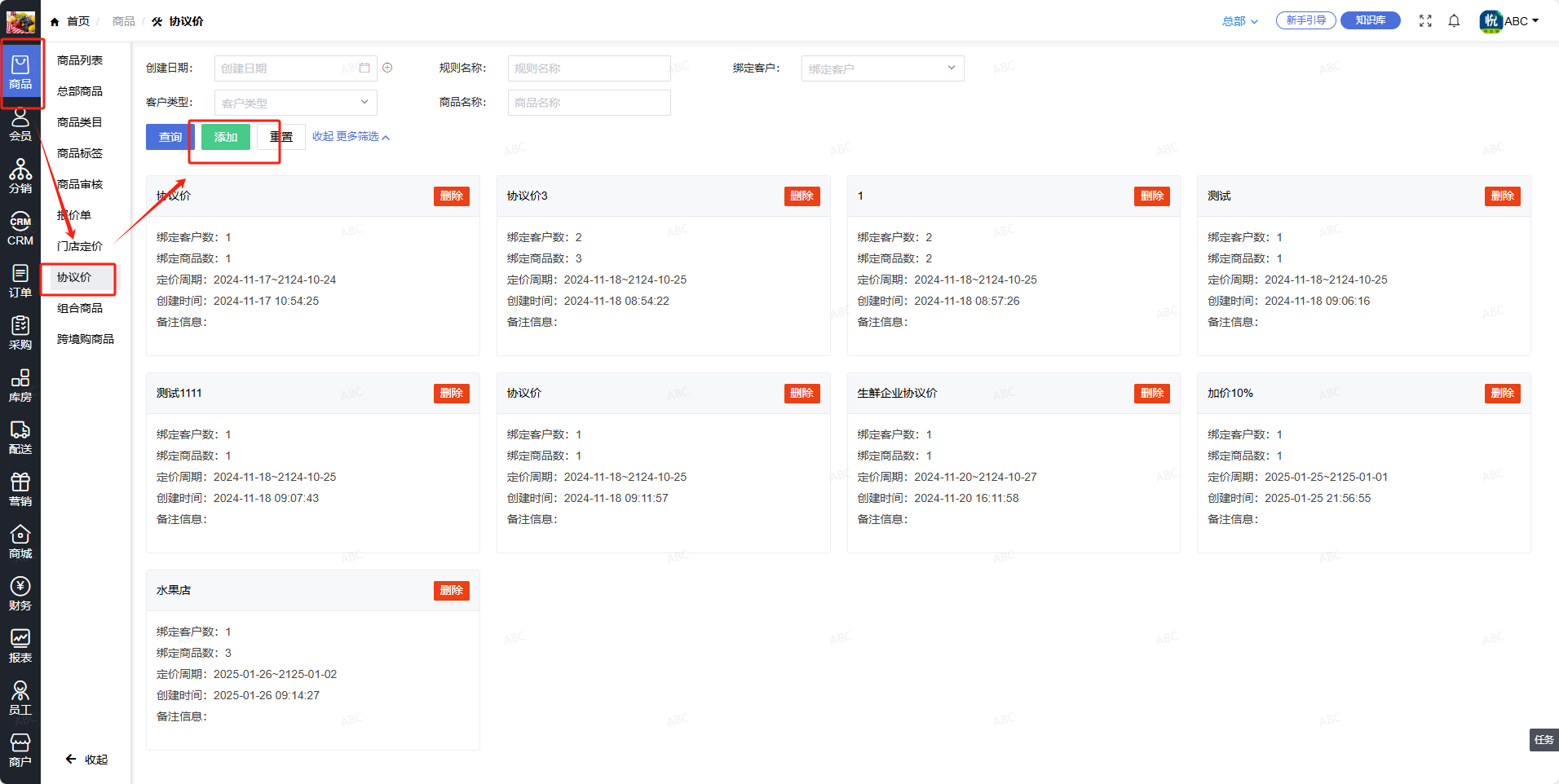The width and height of the screenshot is (1559, 784).
Task: Delete the 生鲜企业协议价 card
Action: click(x=1151, y=393)
